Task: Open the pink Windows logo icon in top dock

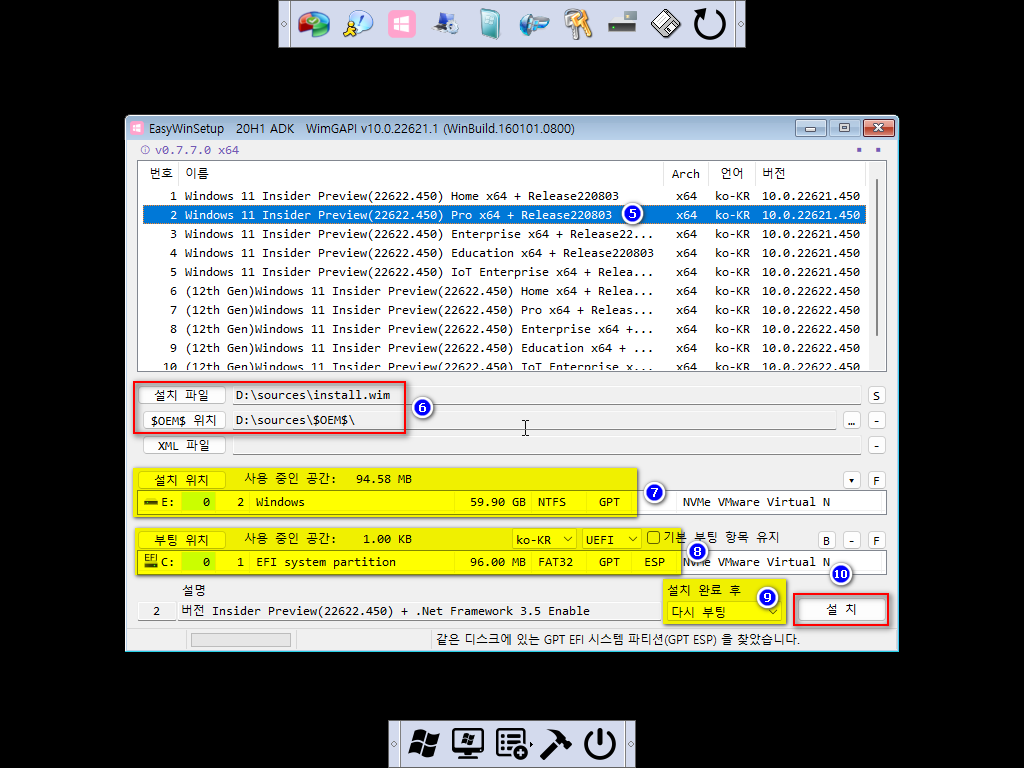Action: click(402, 24)
